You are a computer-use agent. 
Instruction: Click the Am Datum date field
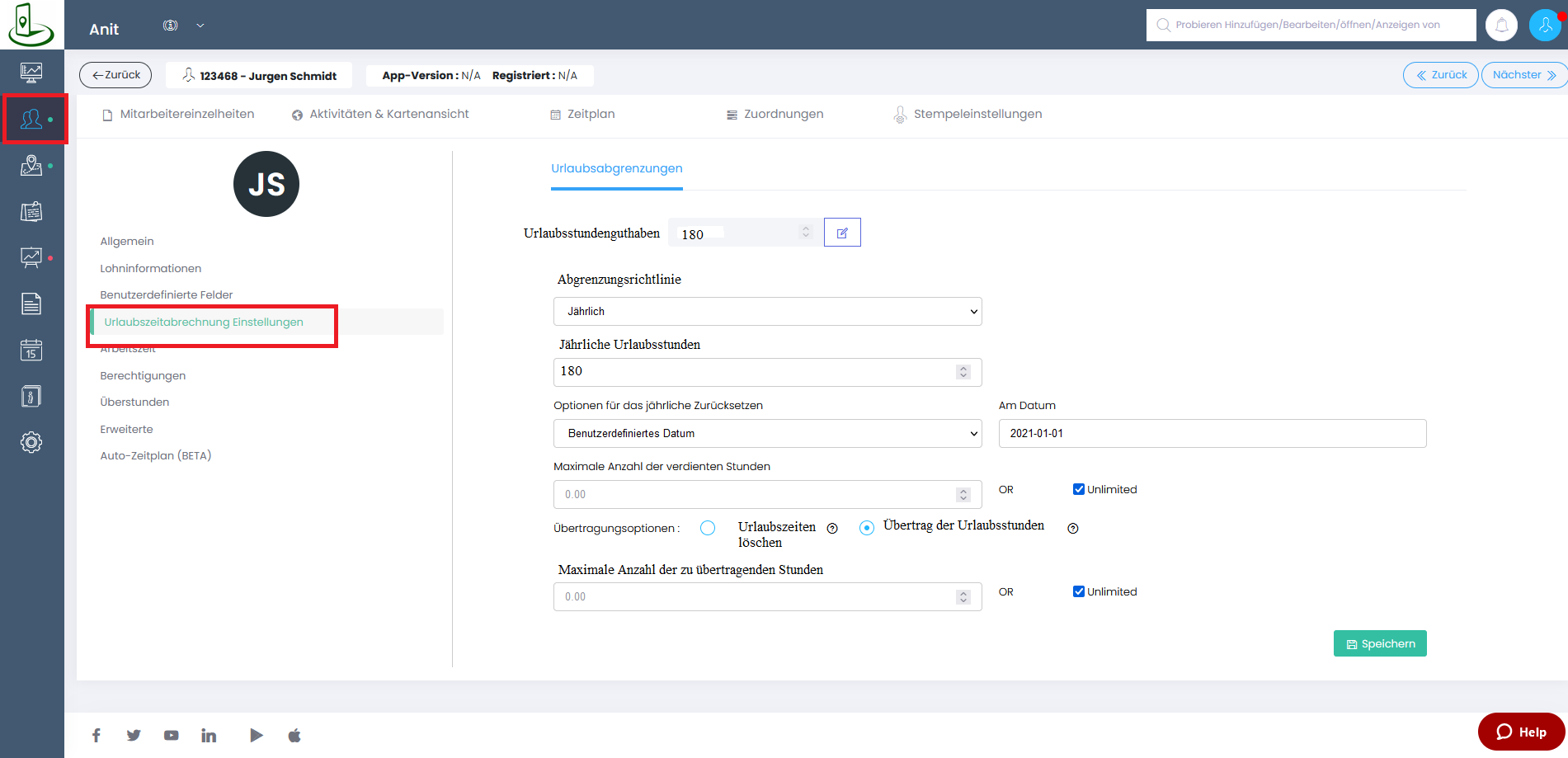[x=1212, y=433]
